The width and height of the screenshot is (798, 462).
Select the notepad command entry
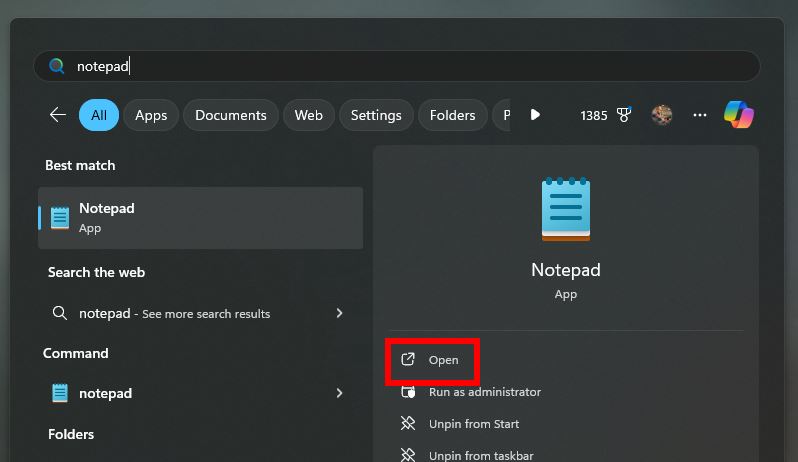point(201,393)
